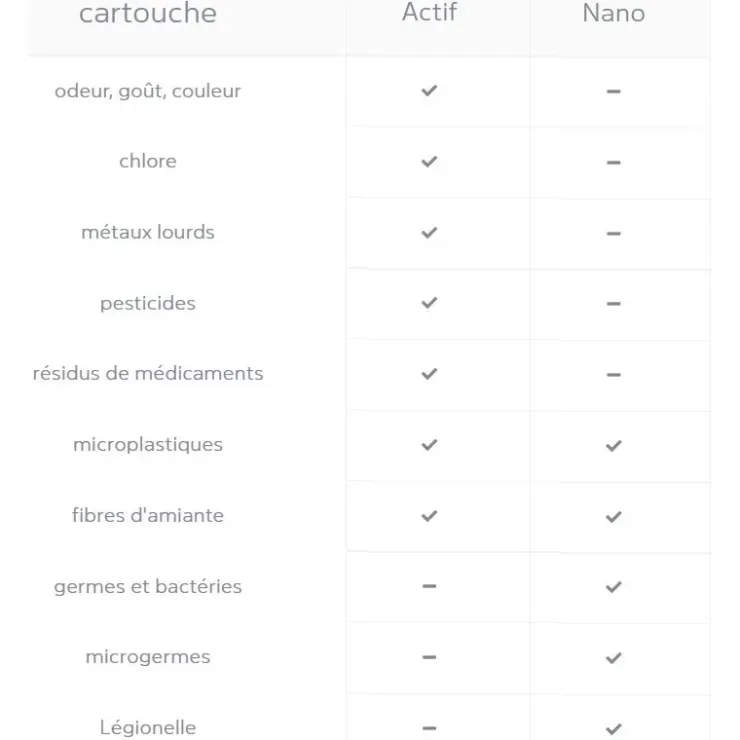Click the Nano checkmark for microgermes
The height and width of the screenshot is (740, 740).
[613, 658]
